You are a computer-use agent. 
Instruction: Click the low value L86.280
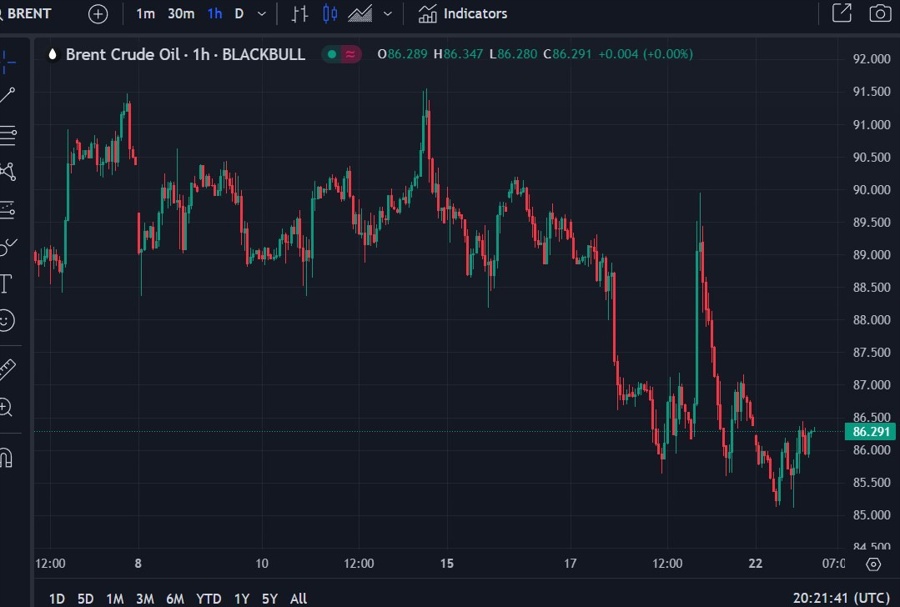pos(513,54)
